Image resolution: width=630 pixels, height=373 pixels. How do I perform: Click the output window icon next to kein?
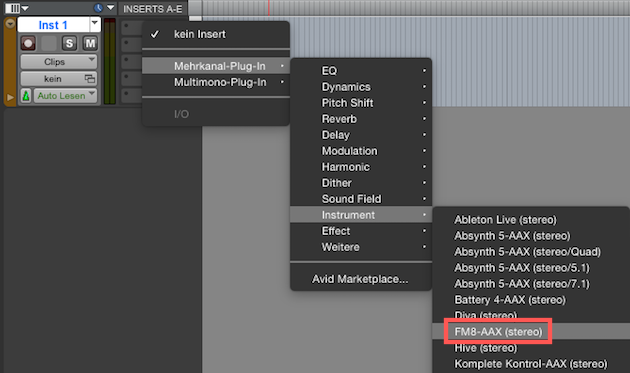coord(90,79)
